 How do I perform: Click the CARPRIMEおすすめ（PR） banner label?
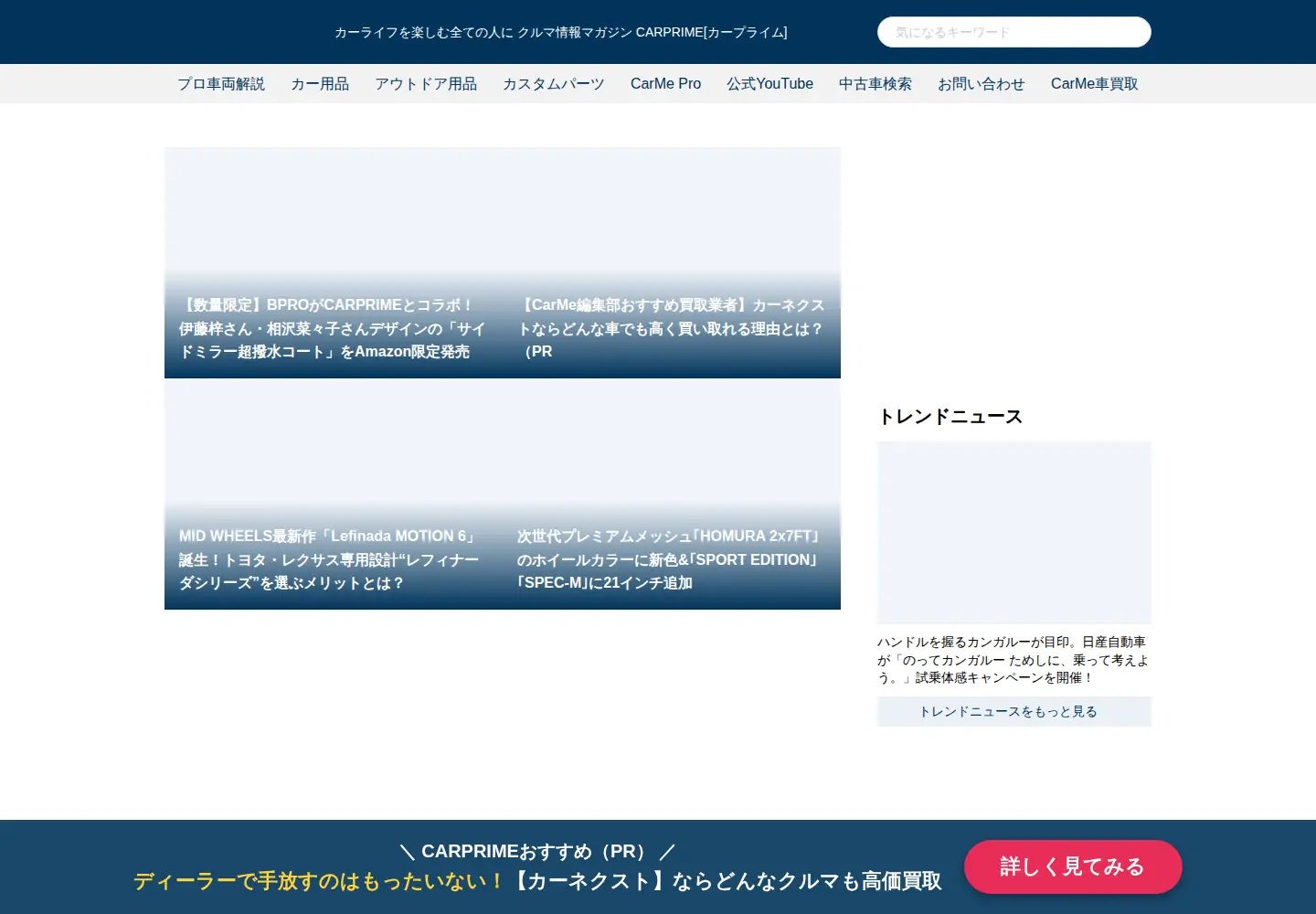coord(537,852)
